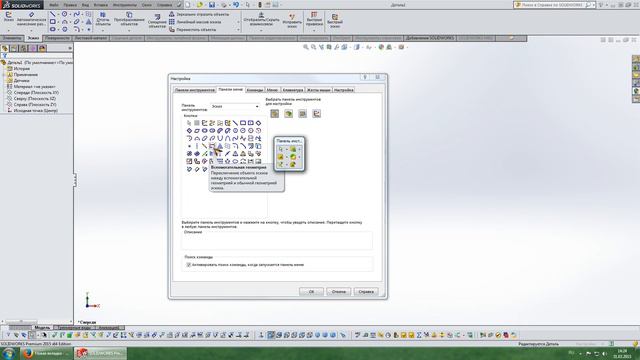640x360 pixels.
Task: Open the ConfigurationManager tab icon
Action: coord(23,48)
